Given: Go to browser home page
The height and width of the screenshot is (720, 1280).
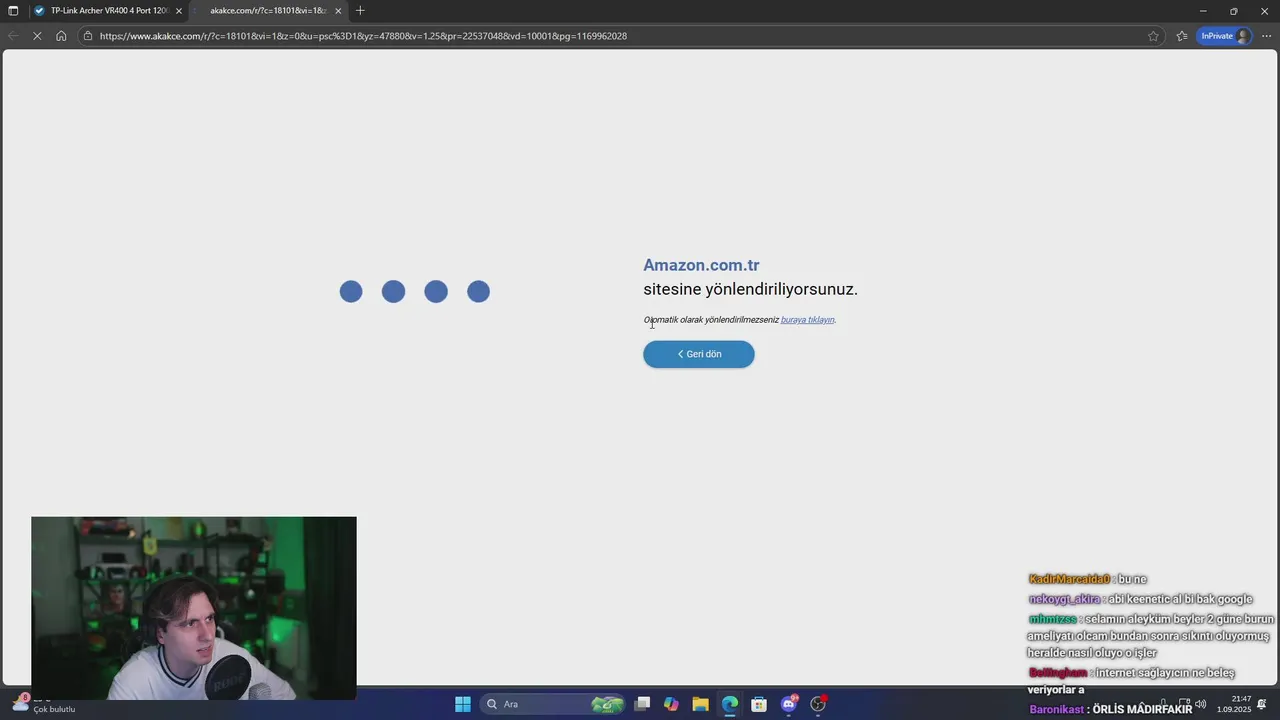Looking at the screenshot, I should pos(61,36).
